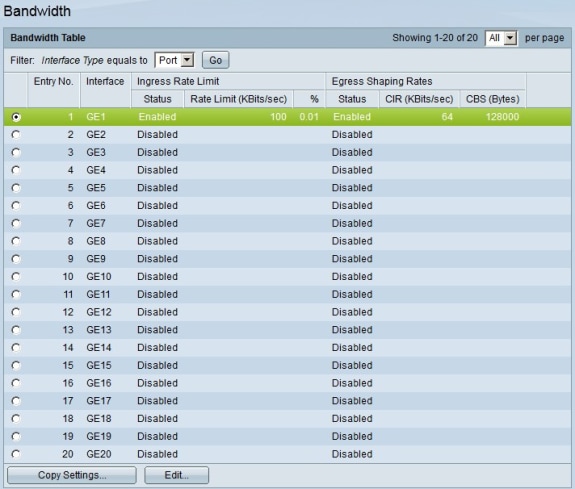Click the Entry No. column header
Screen dimensions: 575x489
(54, 81)
